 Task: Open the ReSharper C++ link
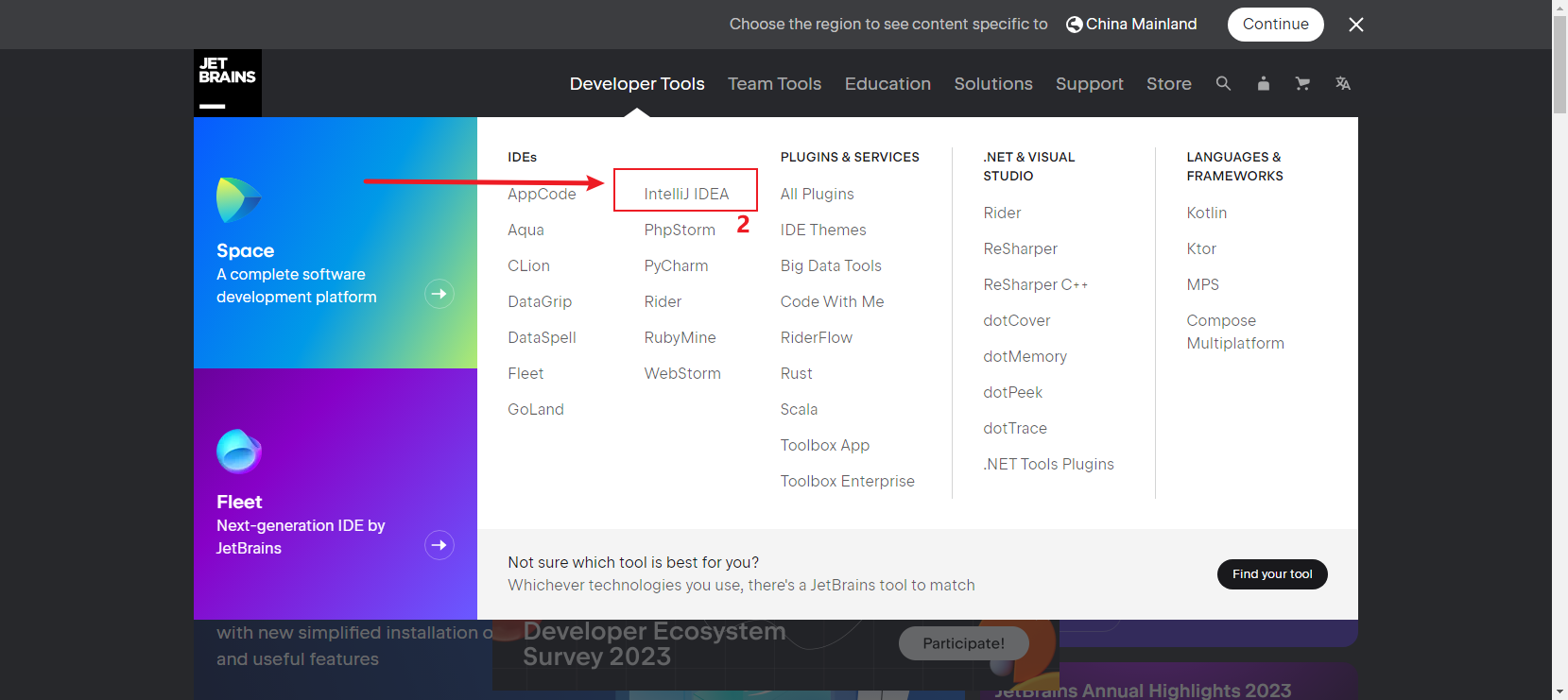pos(1036,284)
